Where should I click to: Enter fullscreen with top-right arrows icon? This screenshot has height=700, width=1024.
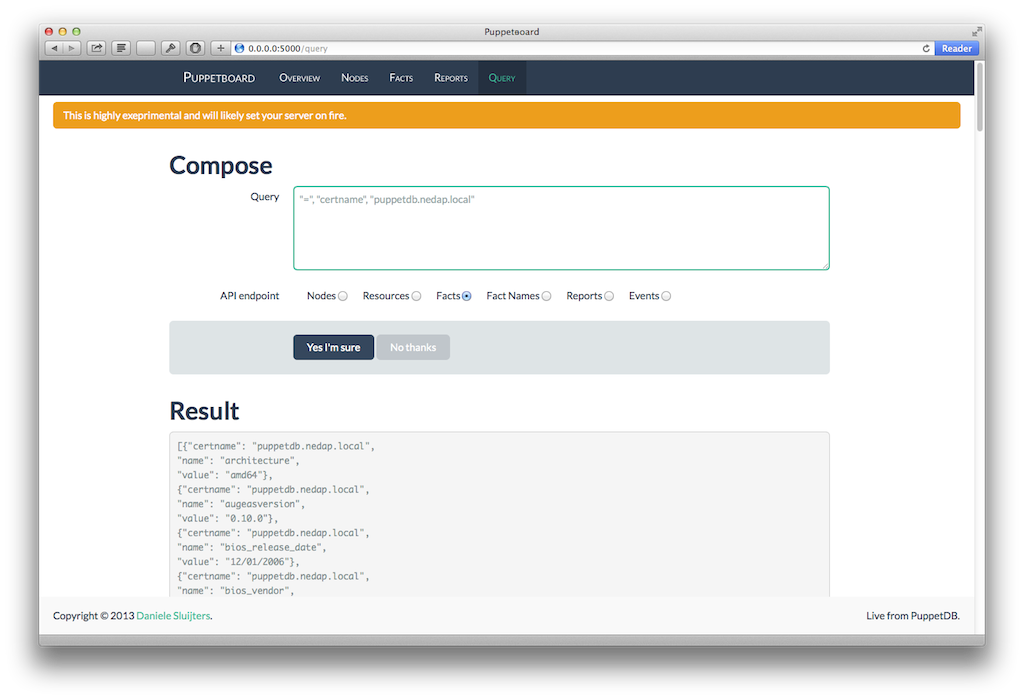point(976,32)
